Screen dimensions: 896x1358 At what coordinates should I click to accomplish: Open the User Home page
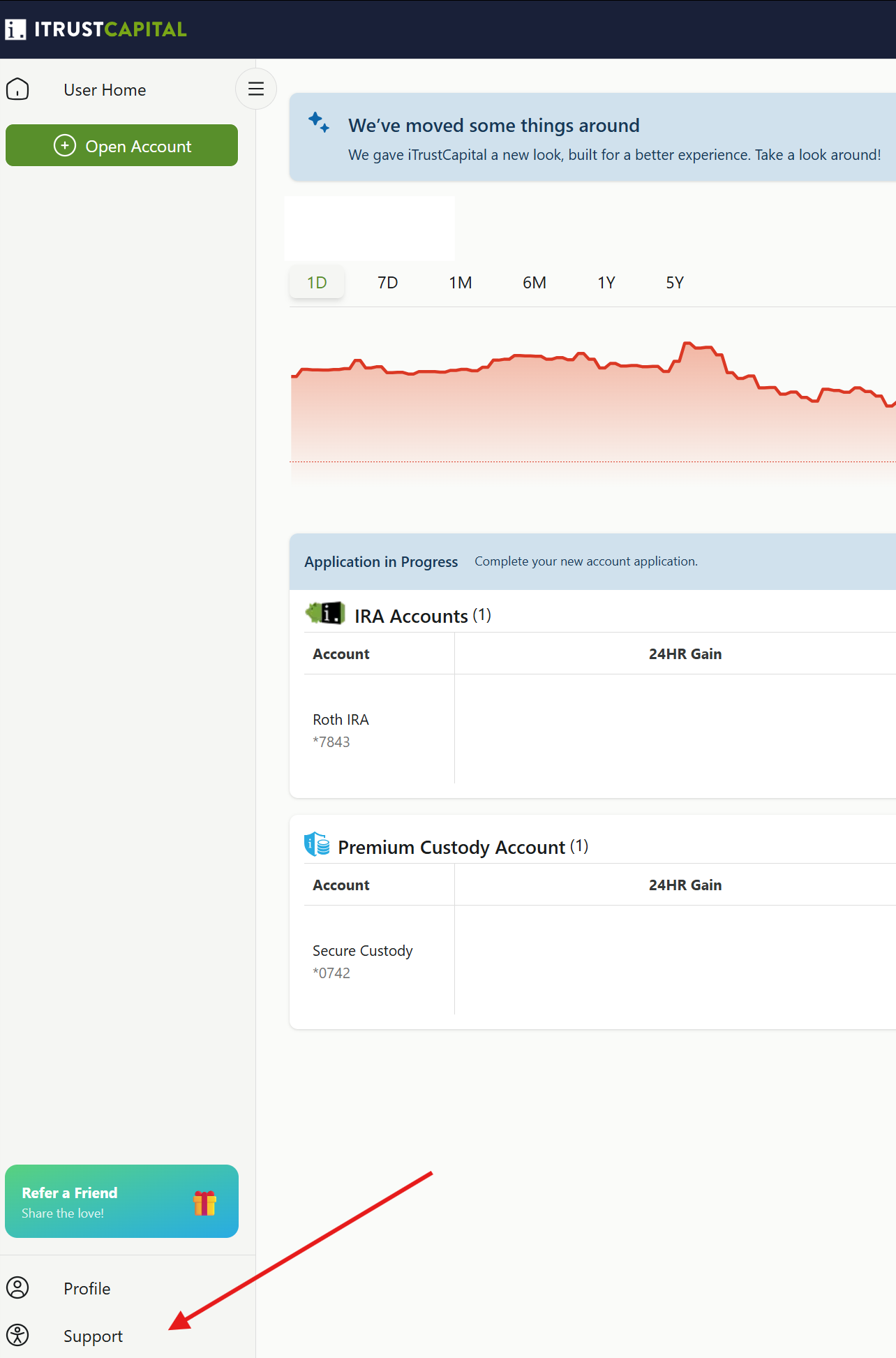pos(105,90)
